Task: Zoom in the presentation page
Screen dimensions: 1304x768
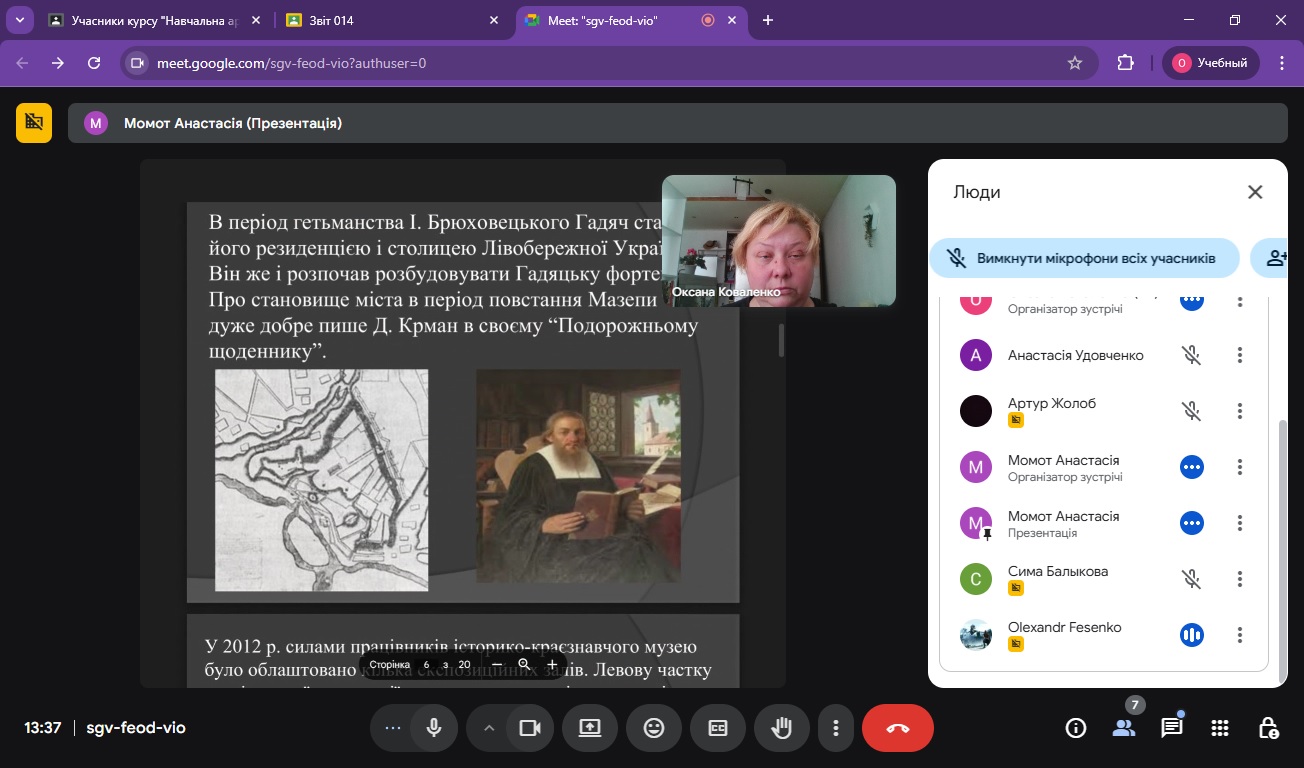Action: click(552, 664)
